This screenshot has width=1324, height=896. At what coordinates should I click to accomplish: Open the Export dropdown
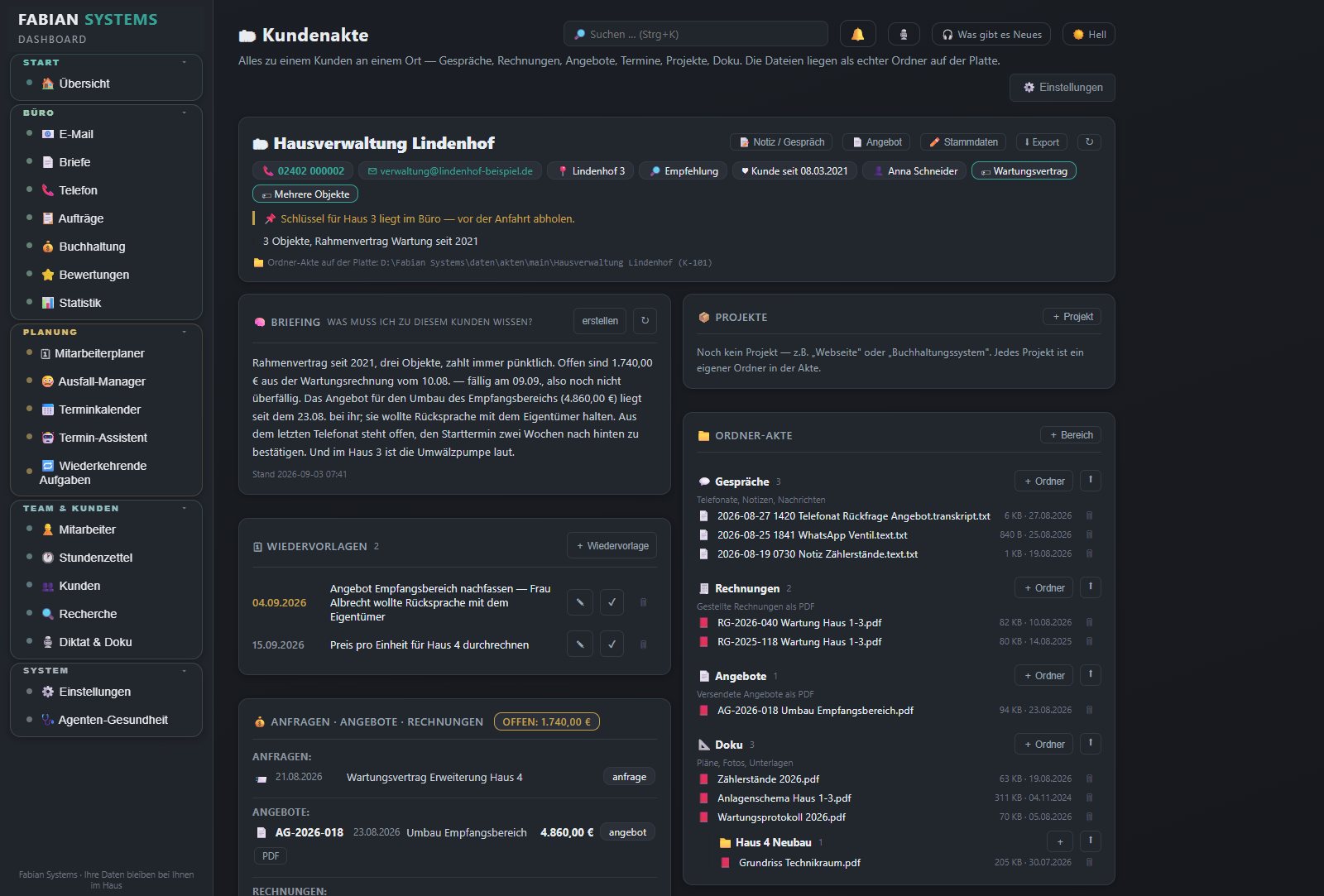1042,142
